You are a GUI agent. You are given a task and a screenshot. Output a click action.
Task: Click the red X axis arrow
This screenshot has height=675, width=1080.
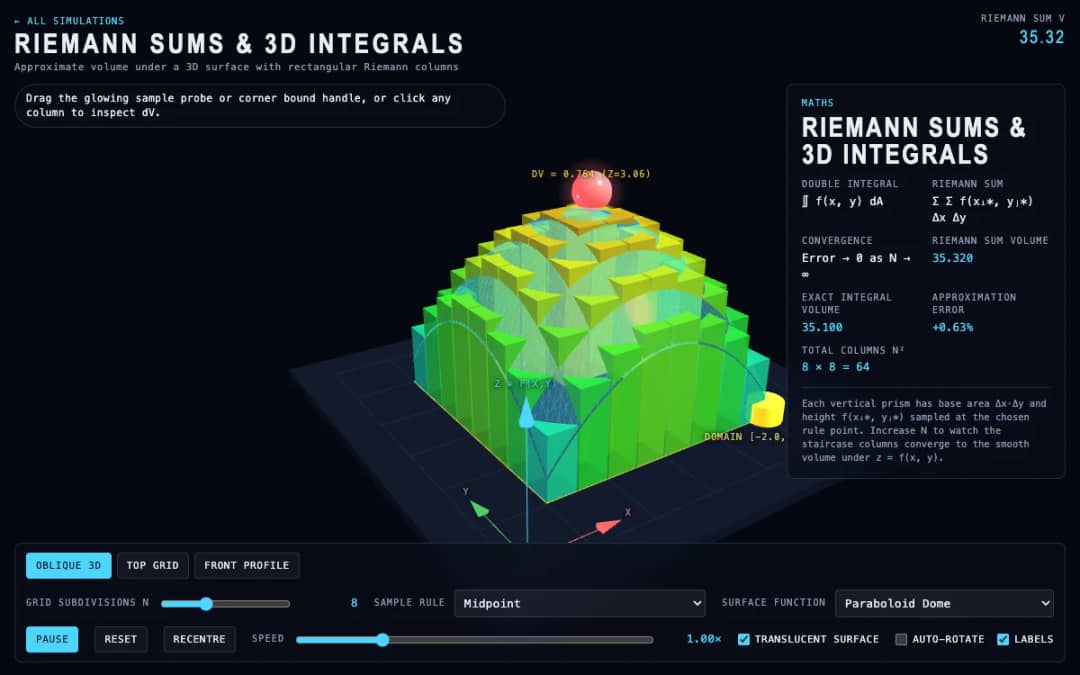[x=608, y=526]
